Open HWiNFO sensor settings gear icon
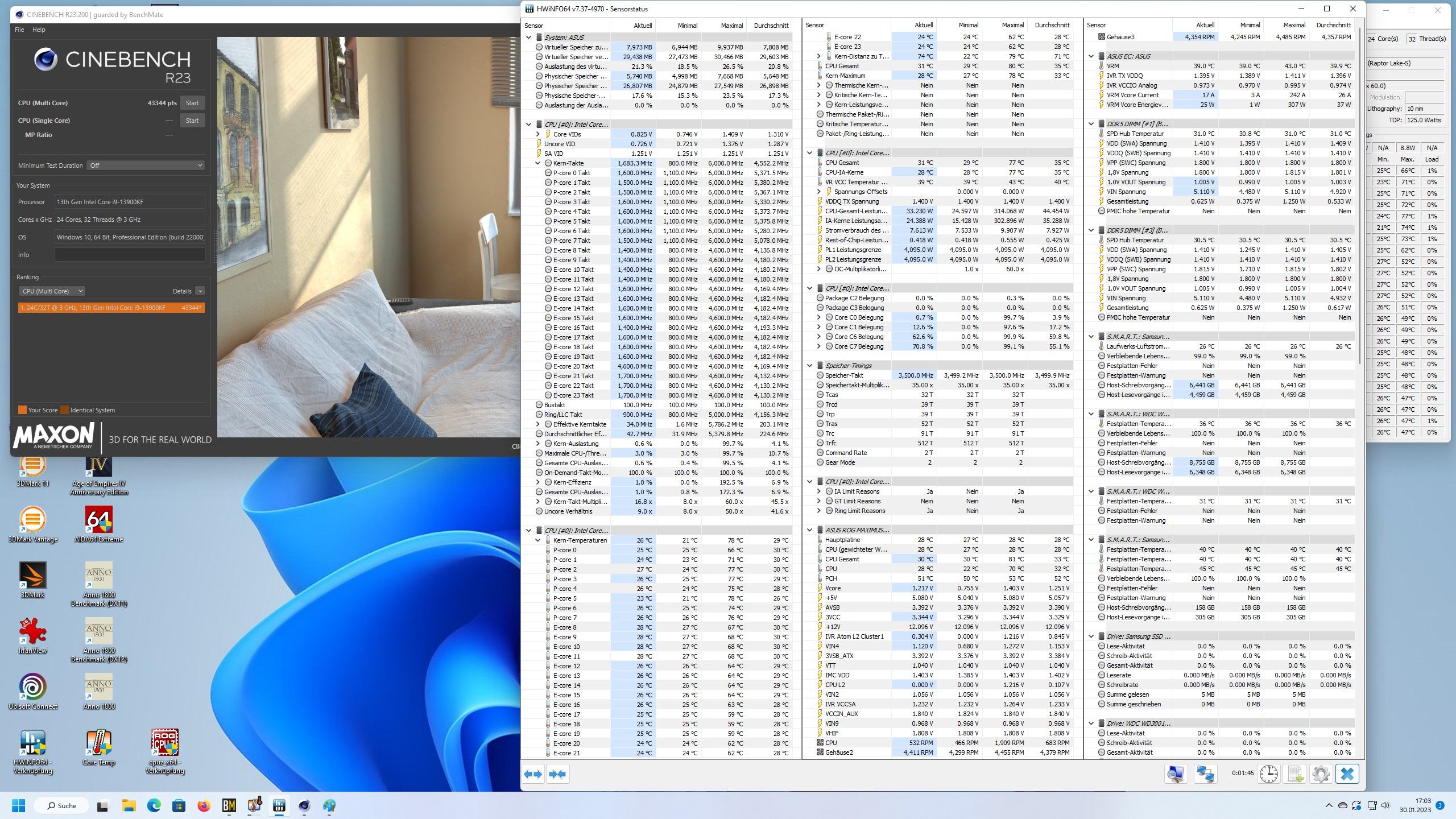1456x819 pixels. pyautogui.click(x=1321, y=774)
